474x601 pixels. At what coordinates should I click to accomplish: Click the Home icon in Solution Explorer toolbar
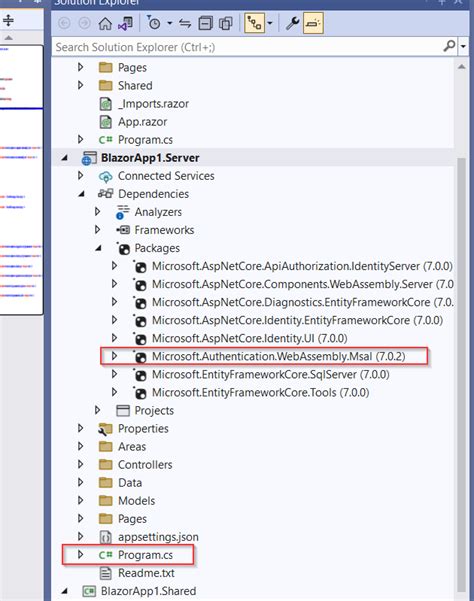click(x=105, y=24)
